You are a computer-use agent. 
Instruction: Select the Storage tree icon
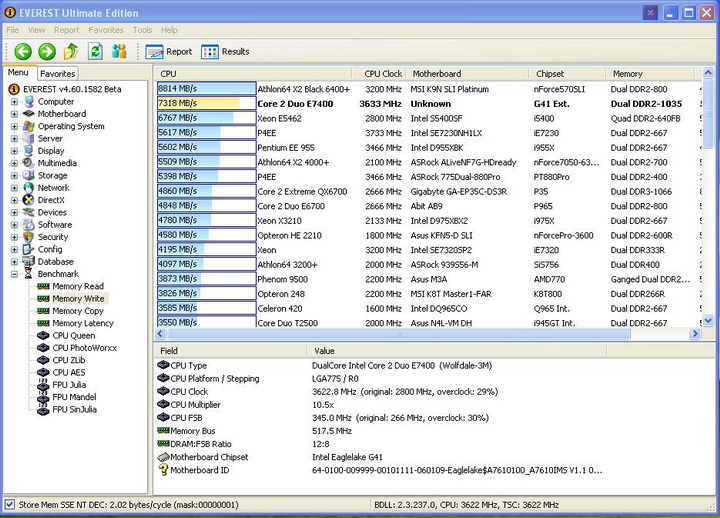[29, 175]
